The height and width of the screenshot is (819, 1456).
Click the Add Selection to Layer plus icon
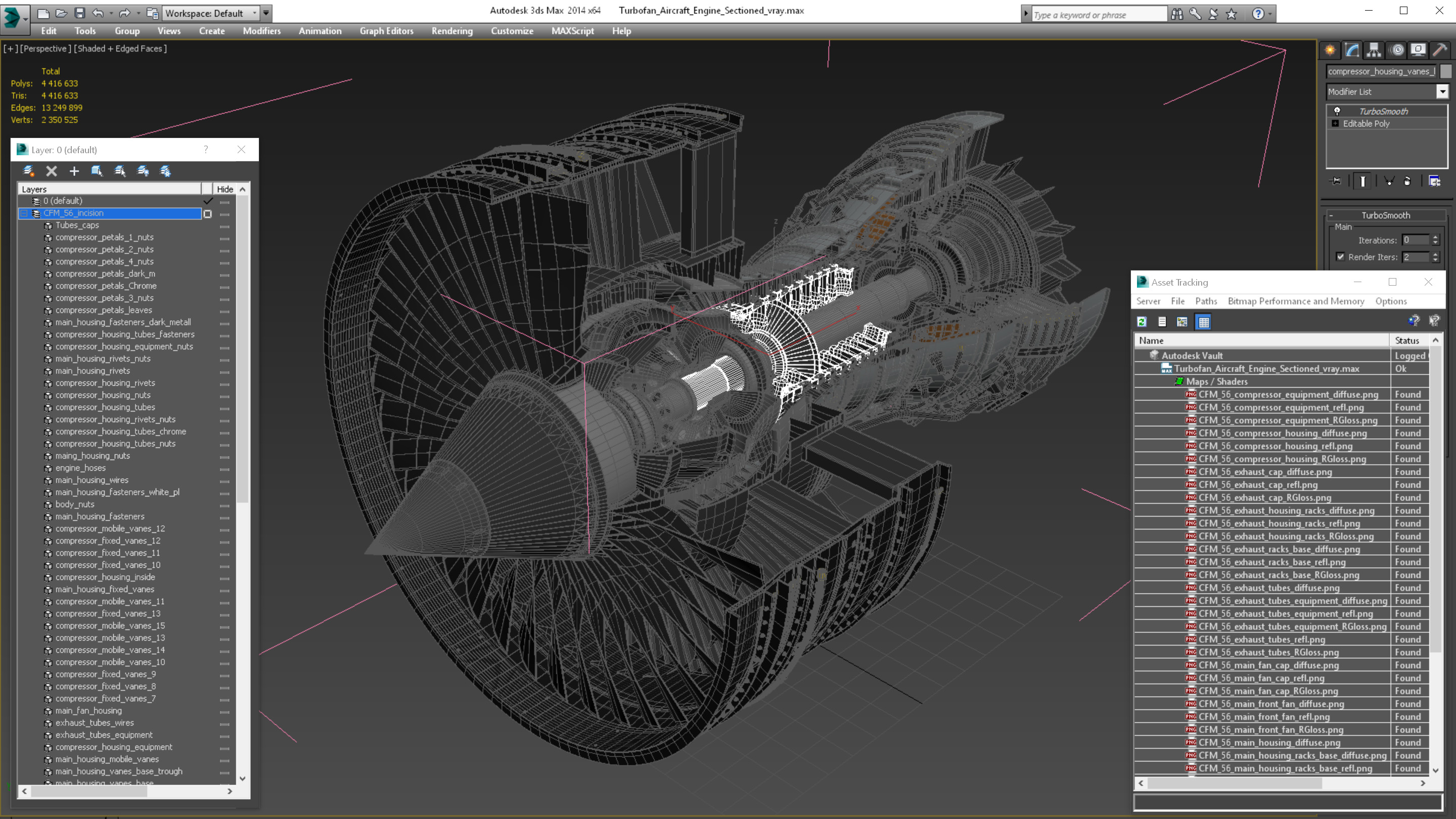(x=74, y=171)
